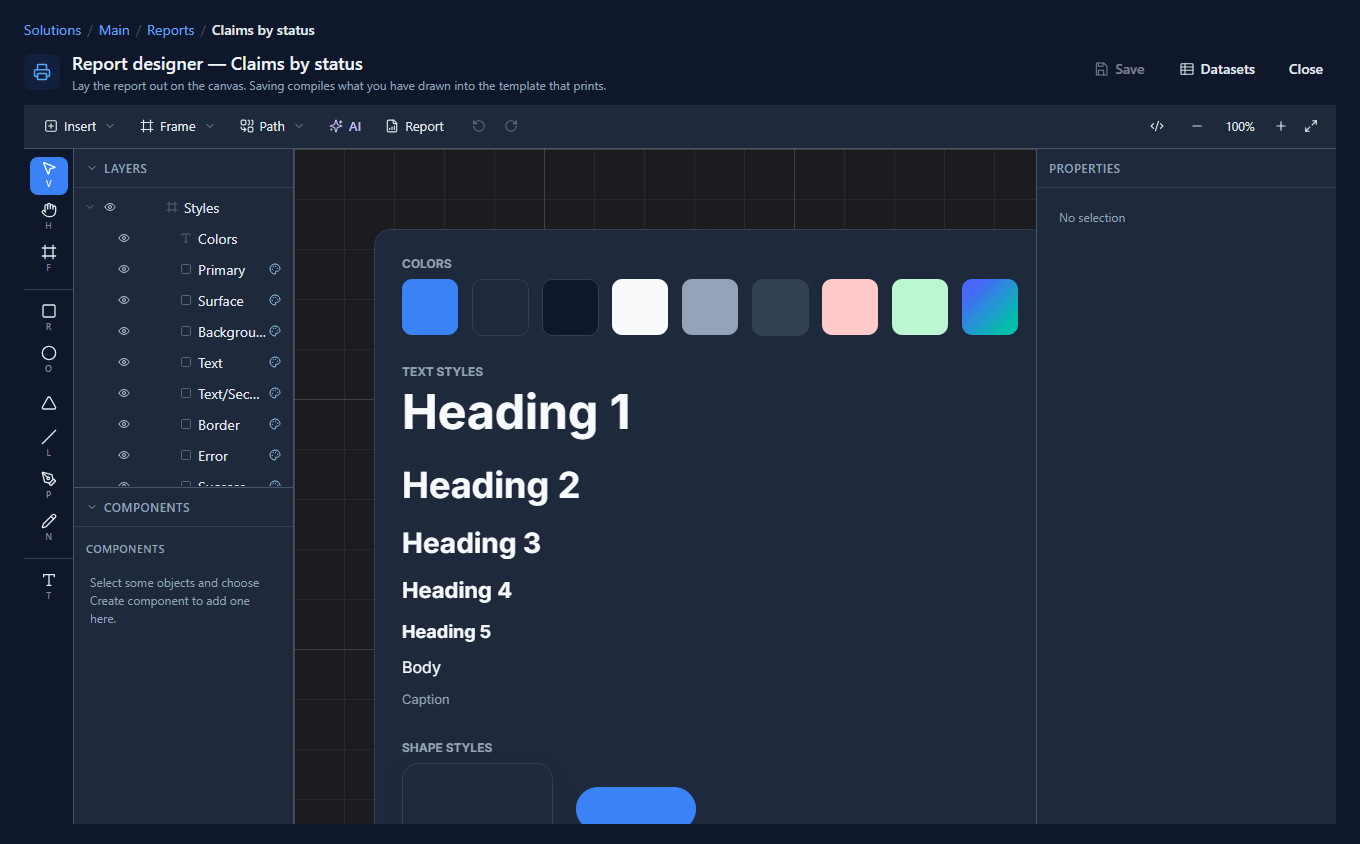Go to Reports breadcrumb

point(170,31)
